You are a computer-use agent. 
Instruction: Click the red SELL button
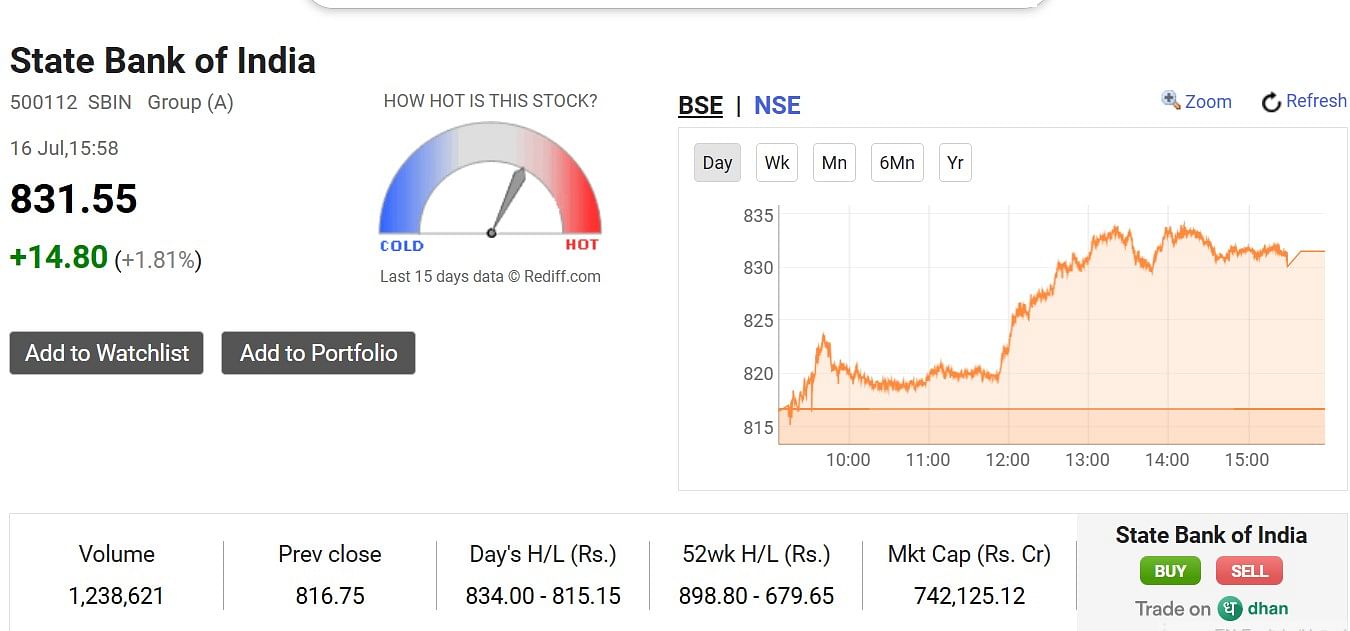tap(1249, 571)
